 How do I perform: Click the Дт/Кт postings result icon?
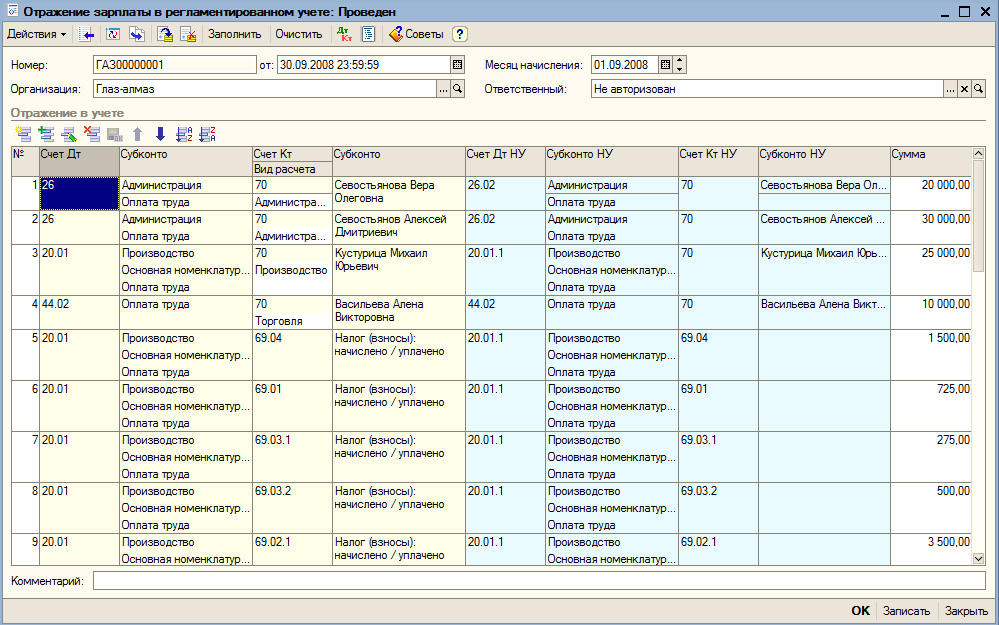(x=344, y=34)
